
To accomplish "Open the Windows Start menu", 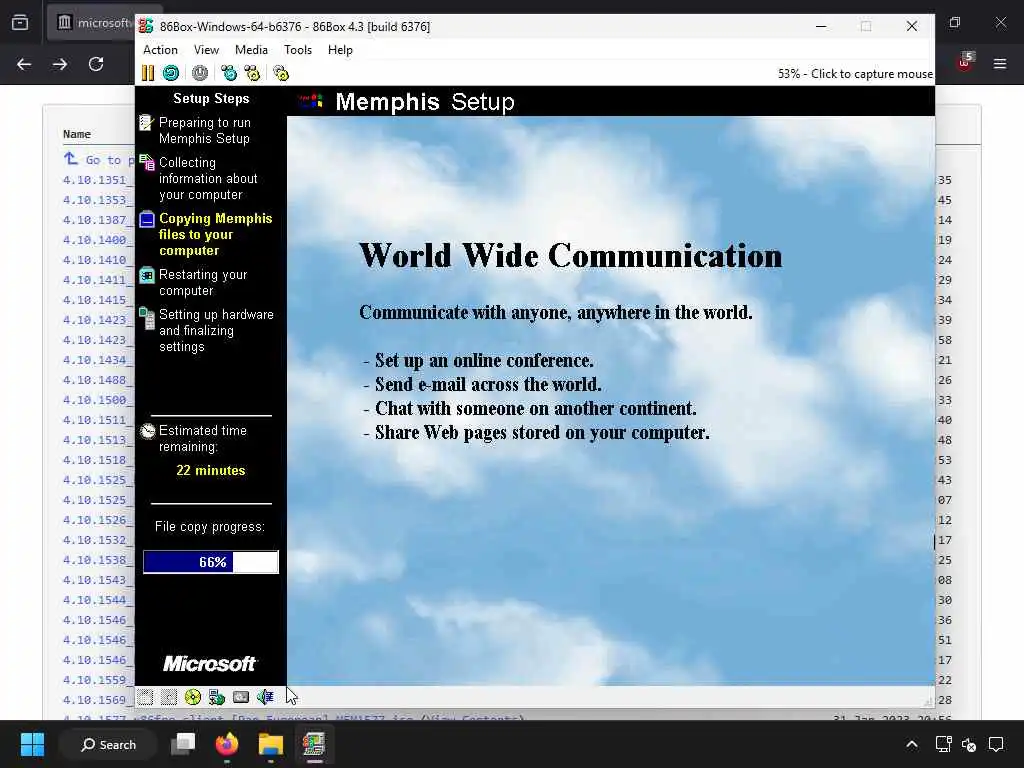I will point(32,744).
